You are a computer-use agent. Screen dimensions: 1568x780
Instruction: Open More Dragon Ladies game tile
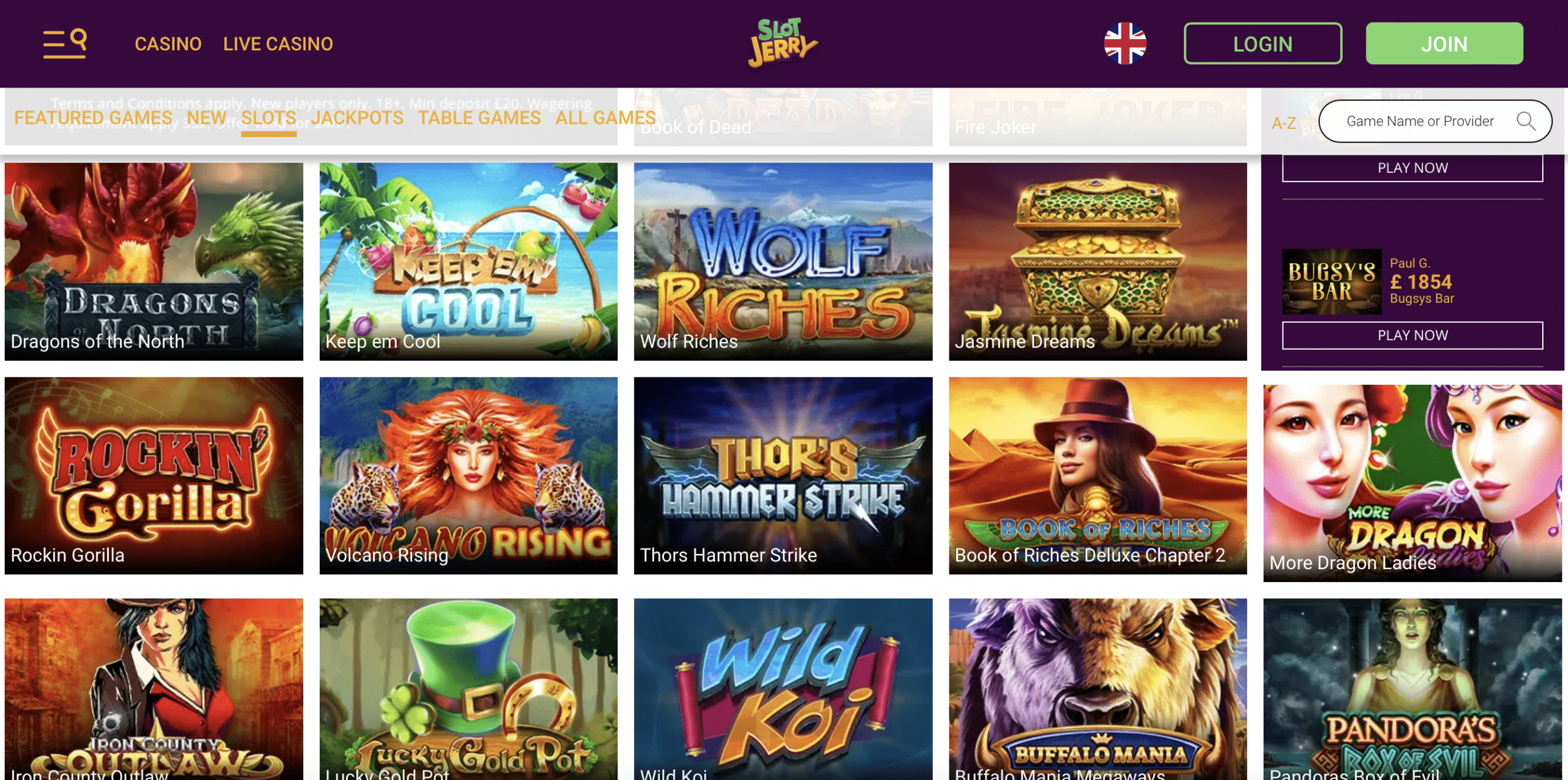click(x=1412, y=483)
